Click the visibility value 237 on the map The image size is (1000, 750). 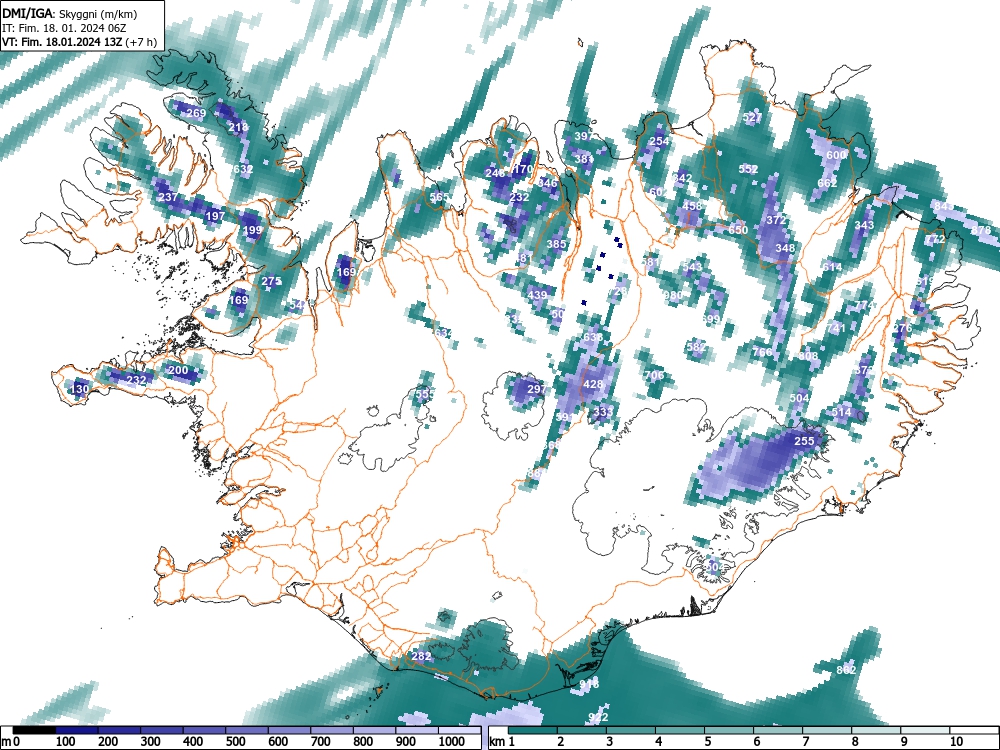point(168,197)
